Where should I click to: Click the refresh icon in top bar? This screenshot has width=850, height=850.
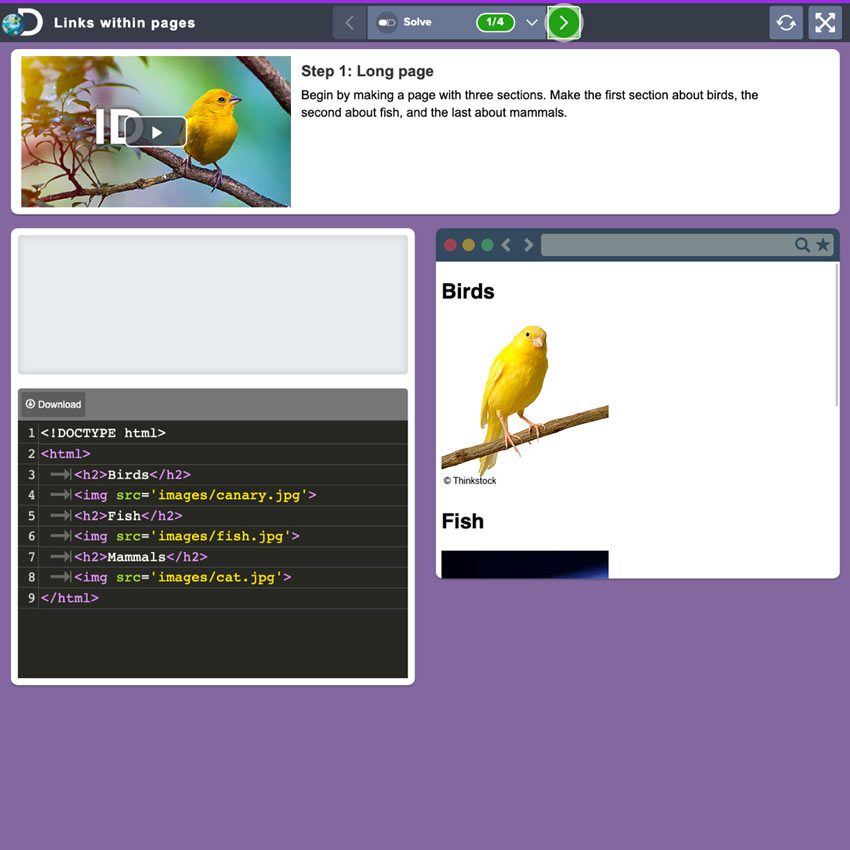tap(786, 22)
